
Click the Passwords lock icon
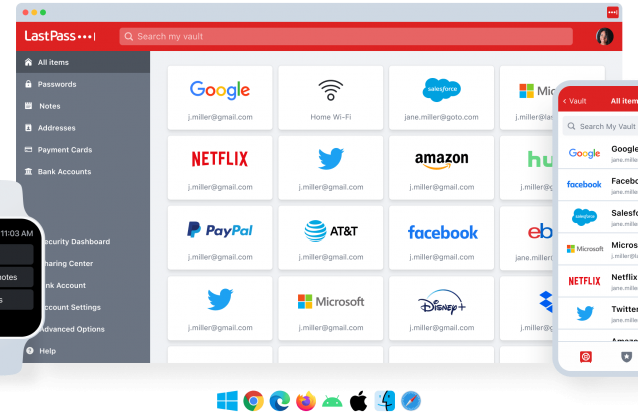click(x=28, y=84)
